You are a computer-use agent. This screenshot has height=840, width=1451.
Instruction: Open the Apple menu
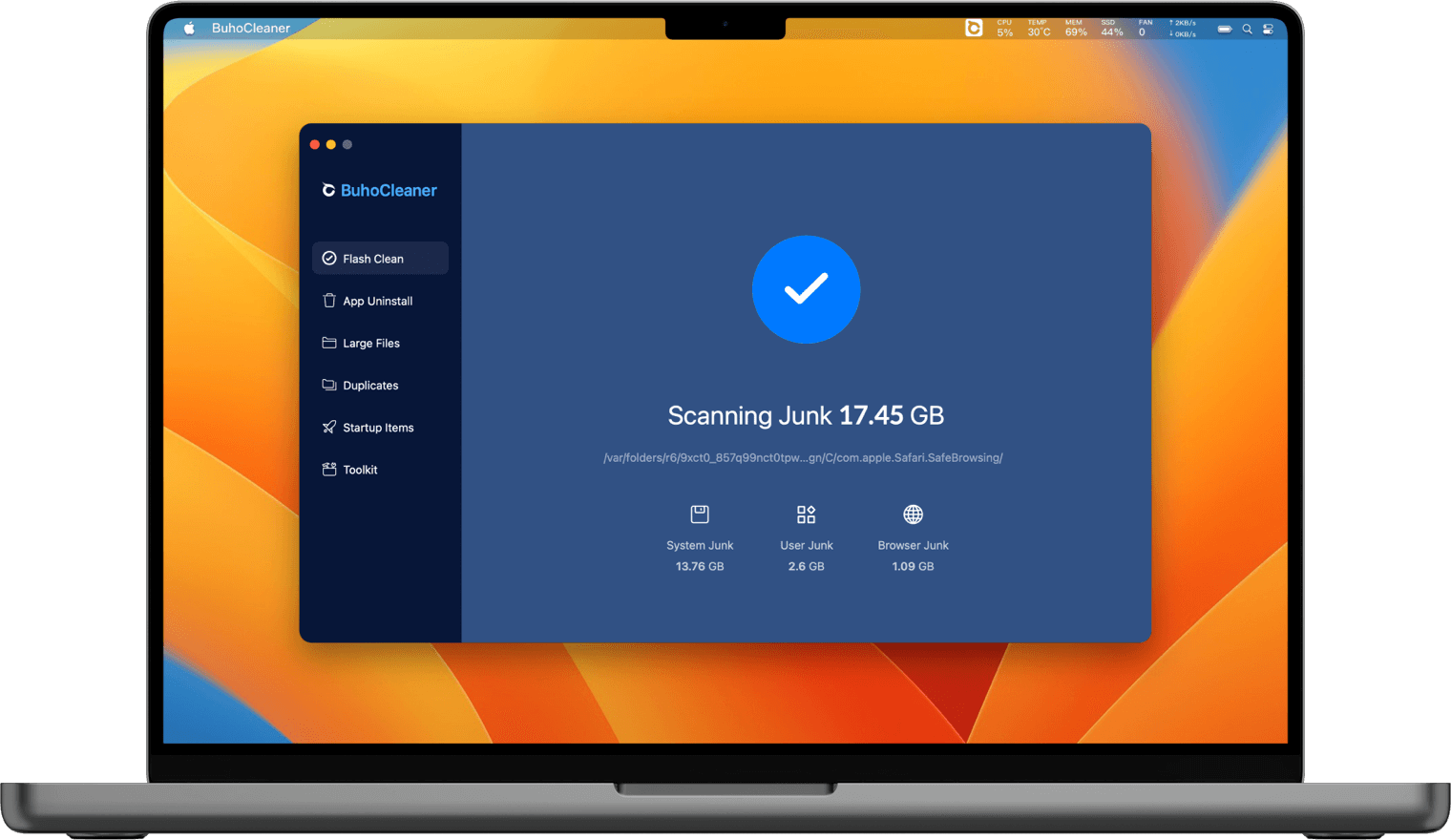pos(189,28)
